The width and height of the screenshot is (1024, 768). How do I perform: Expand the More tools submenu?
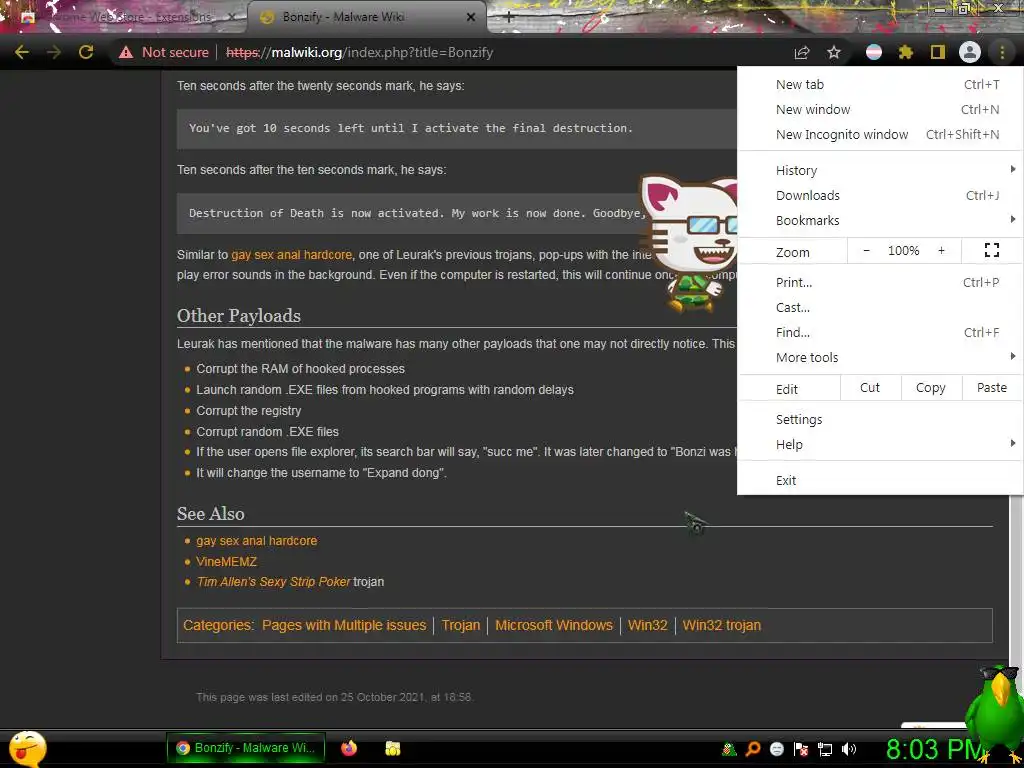pos(880,357)
